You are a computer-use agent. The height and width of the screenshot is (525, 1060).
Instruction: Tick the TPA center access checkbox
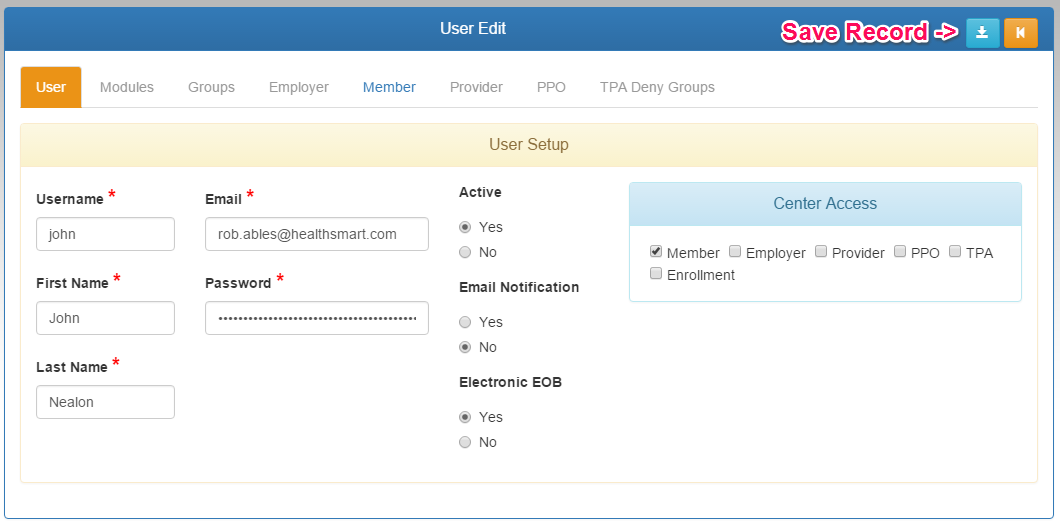(x=955, y=252)
